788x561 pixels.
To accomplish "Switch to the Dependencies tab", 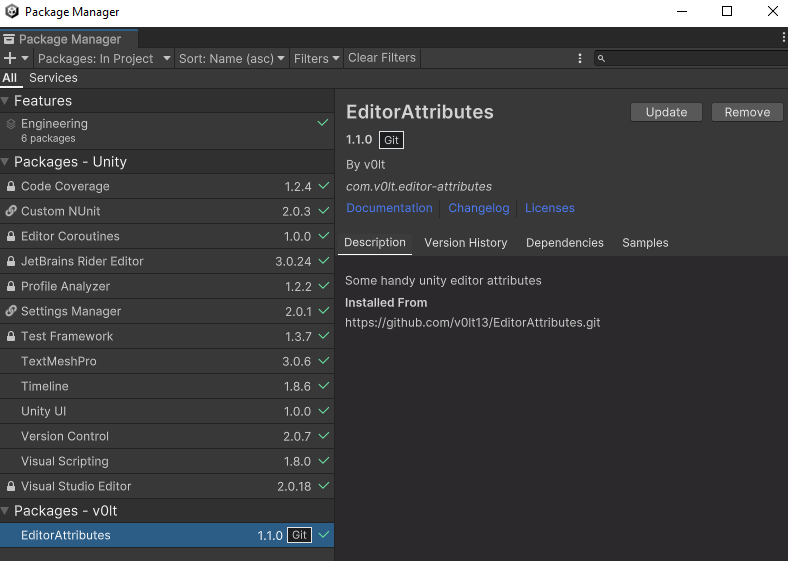I will (x=565, y=243).
